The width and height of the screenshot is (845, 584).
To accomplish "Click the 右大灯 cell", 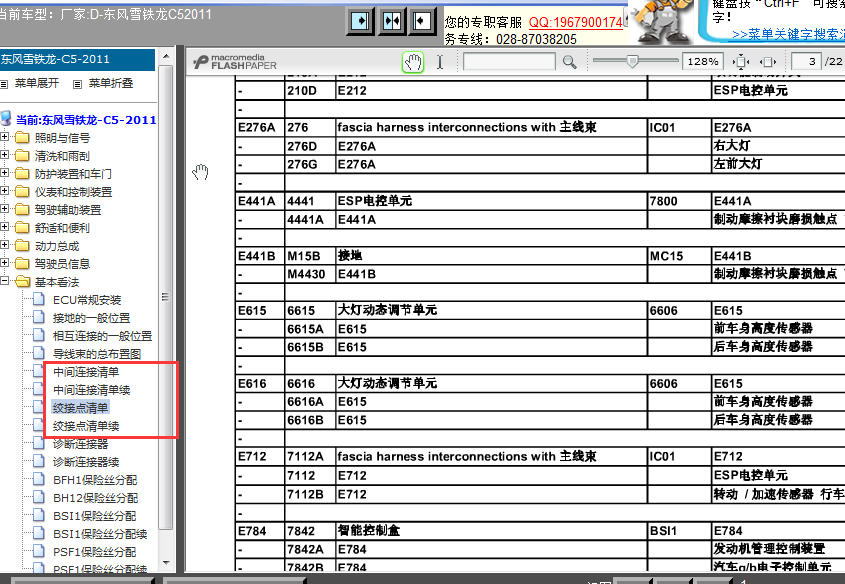I will pyautogui.click(x=778, y=146).
